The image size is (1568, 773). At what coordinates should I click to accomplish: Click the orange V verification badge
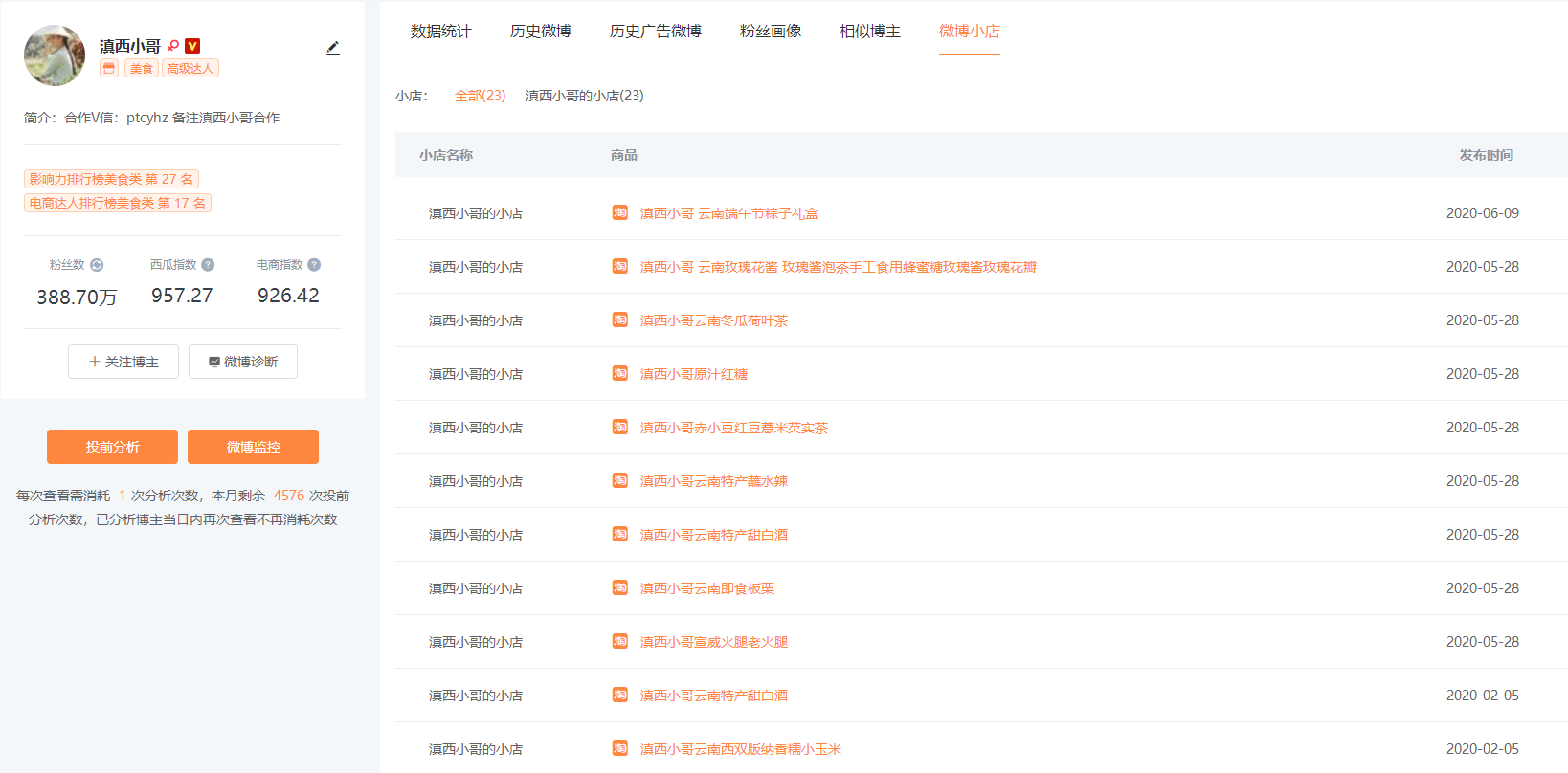[x=192, y=46]
